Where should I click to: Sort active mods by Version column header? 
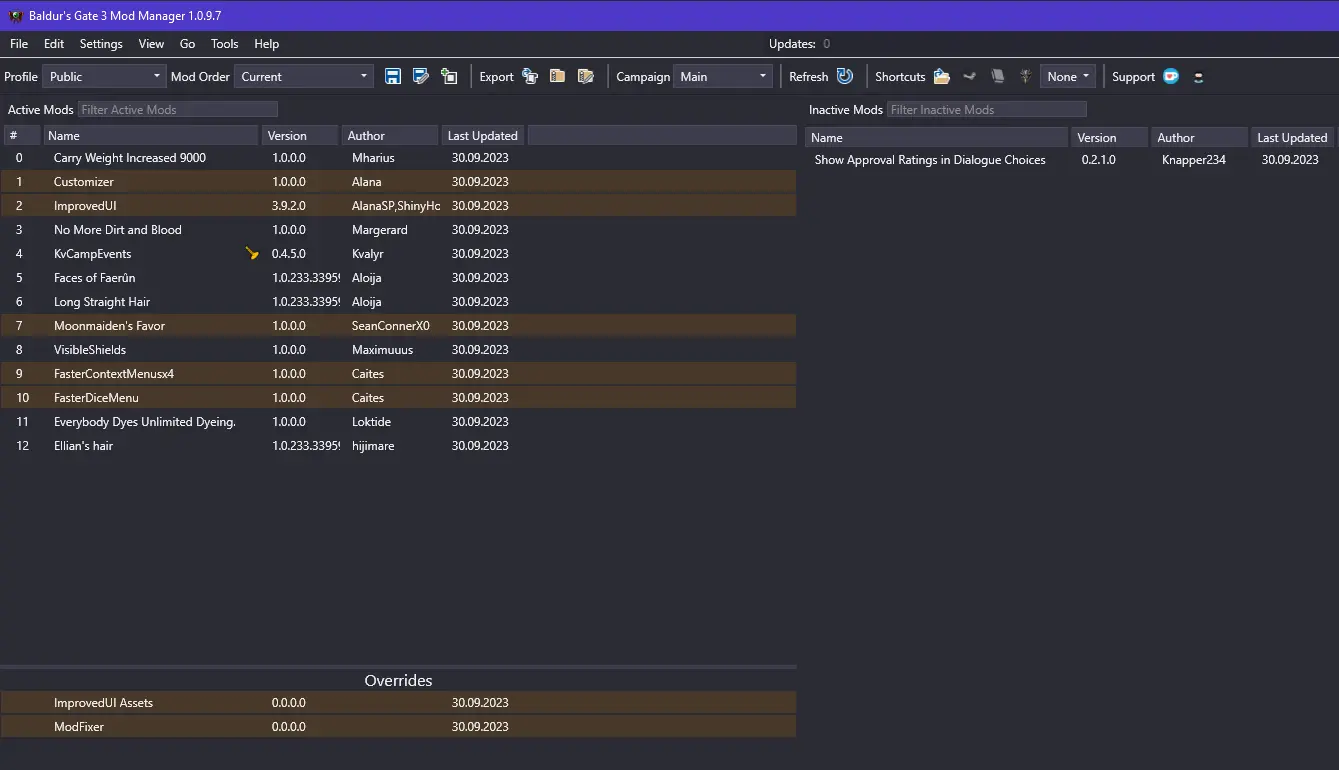pyautogui.click(x=300, y=135)
